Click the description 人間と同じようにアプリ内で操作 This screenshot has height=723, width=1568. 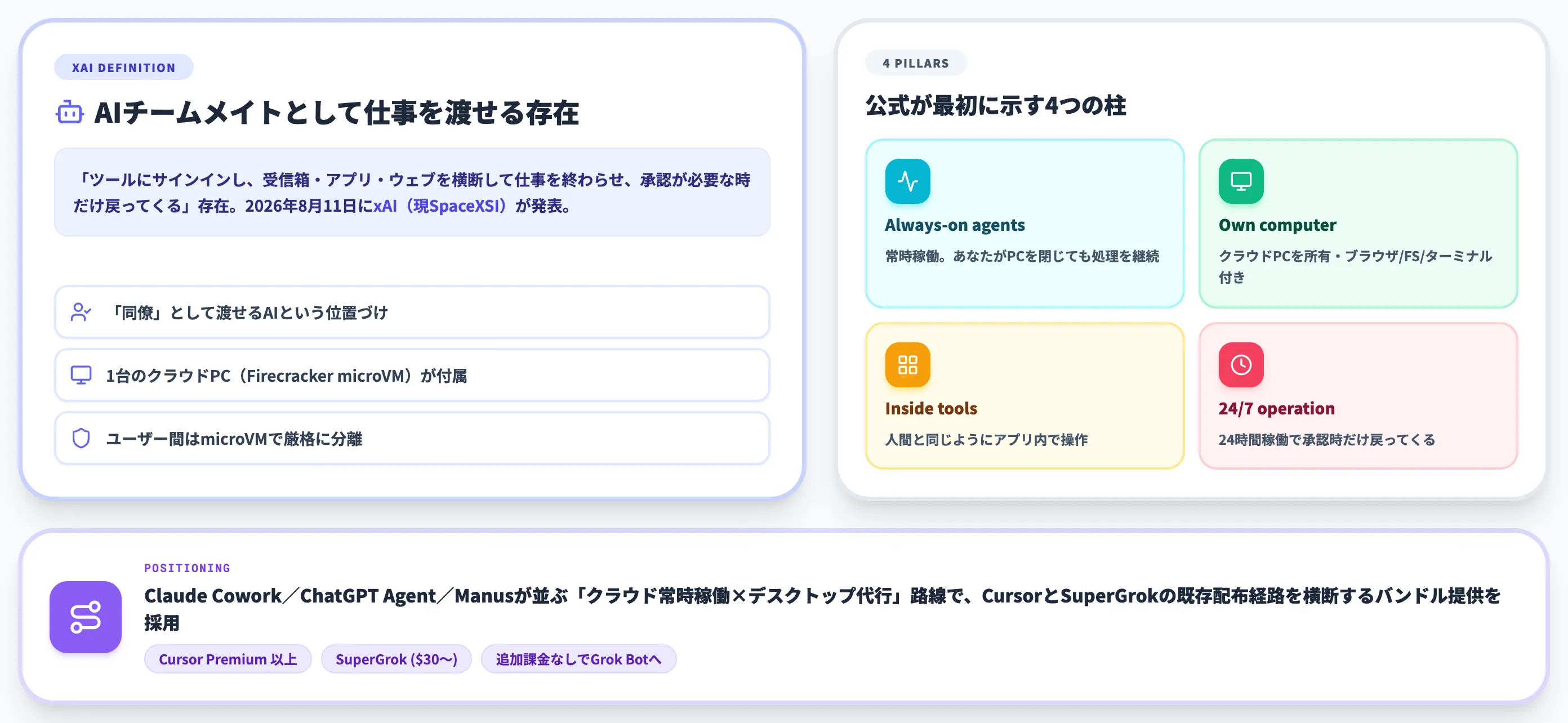pos(986,439)
